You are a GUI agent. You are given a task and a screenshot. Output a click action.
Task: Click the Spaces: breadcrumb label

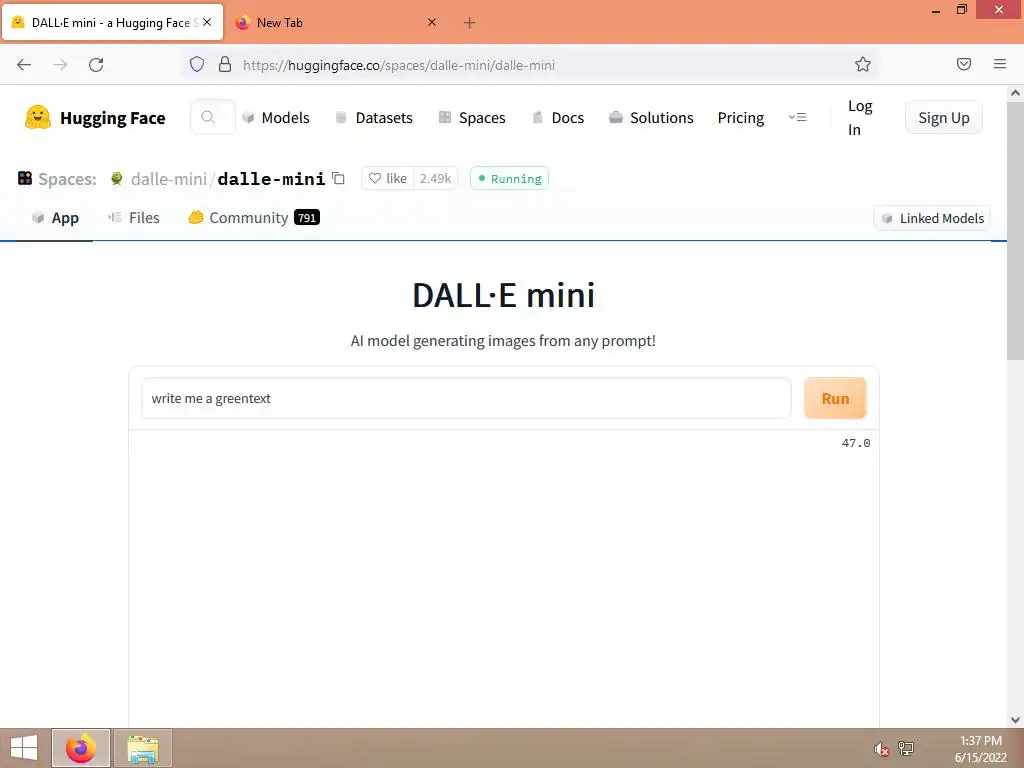click(x=67, y=179)
